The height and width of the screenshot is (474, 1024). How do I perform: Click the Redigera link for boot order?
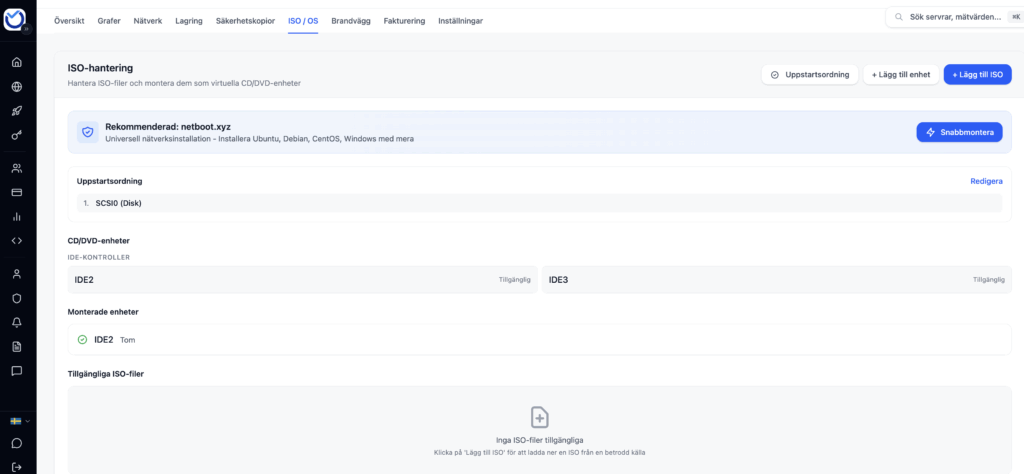(x=985, y=181)
